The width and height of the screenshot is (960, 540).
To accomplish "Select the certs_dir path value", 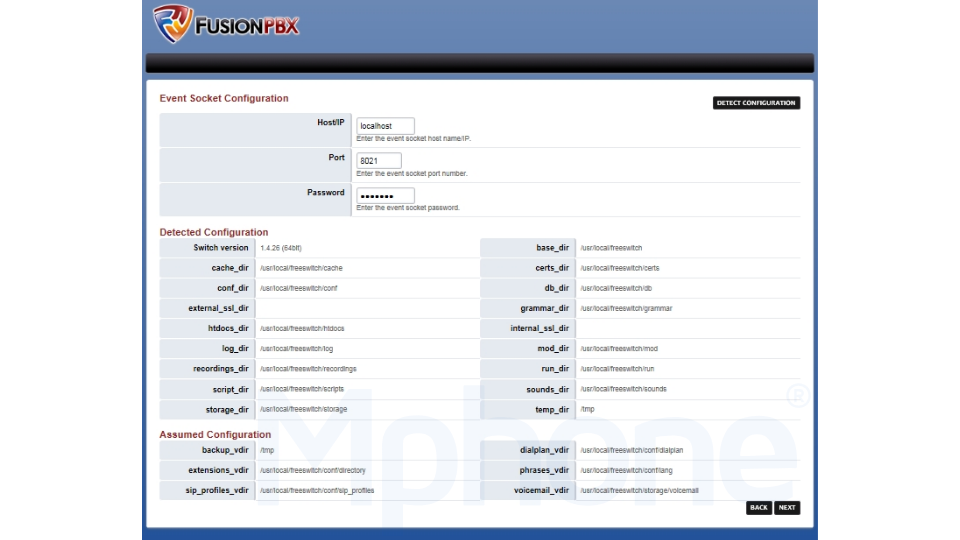I will click(620, 268).
